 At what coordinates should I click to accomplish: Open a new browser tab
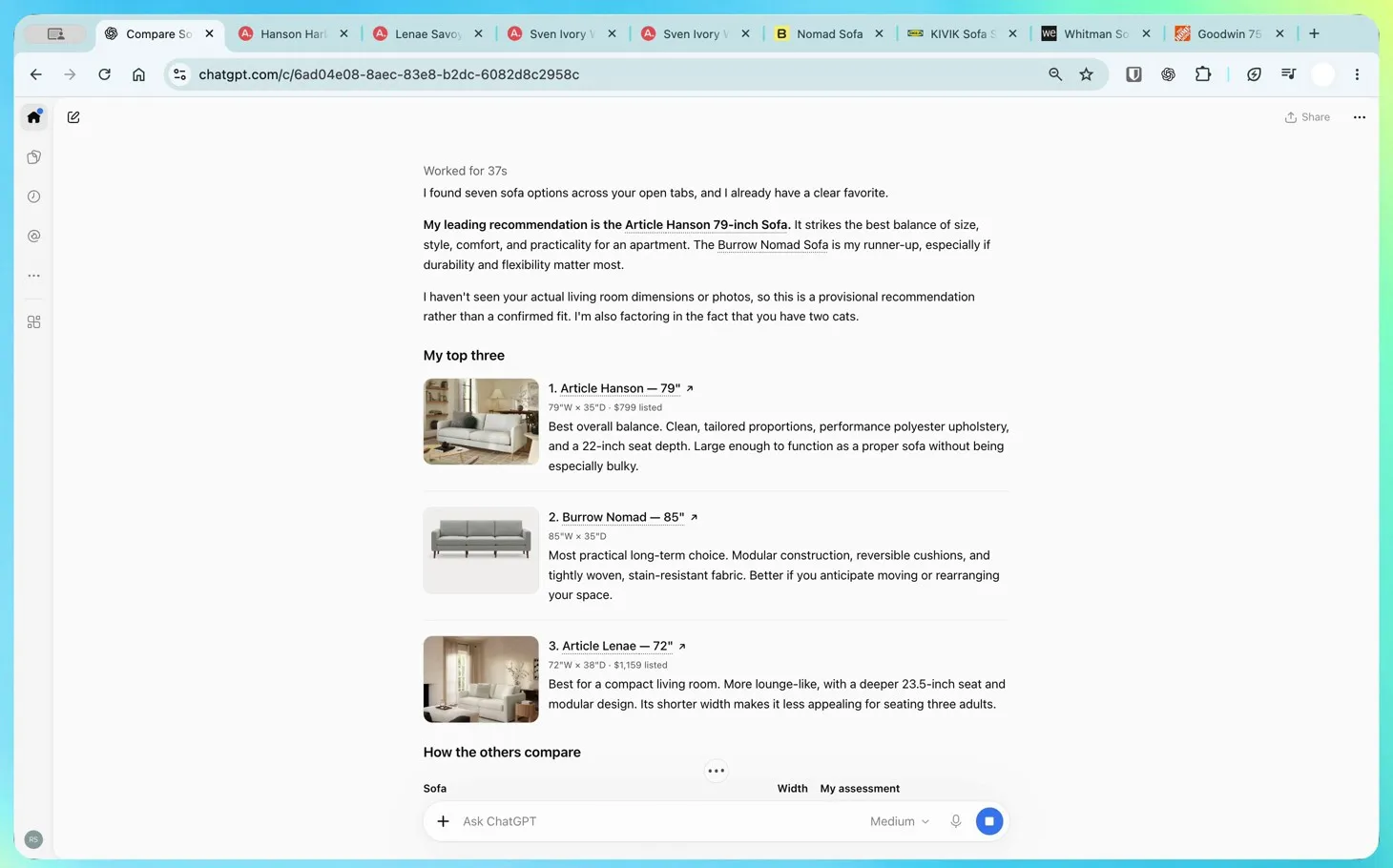[x=1314, y=33]
